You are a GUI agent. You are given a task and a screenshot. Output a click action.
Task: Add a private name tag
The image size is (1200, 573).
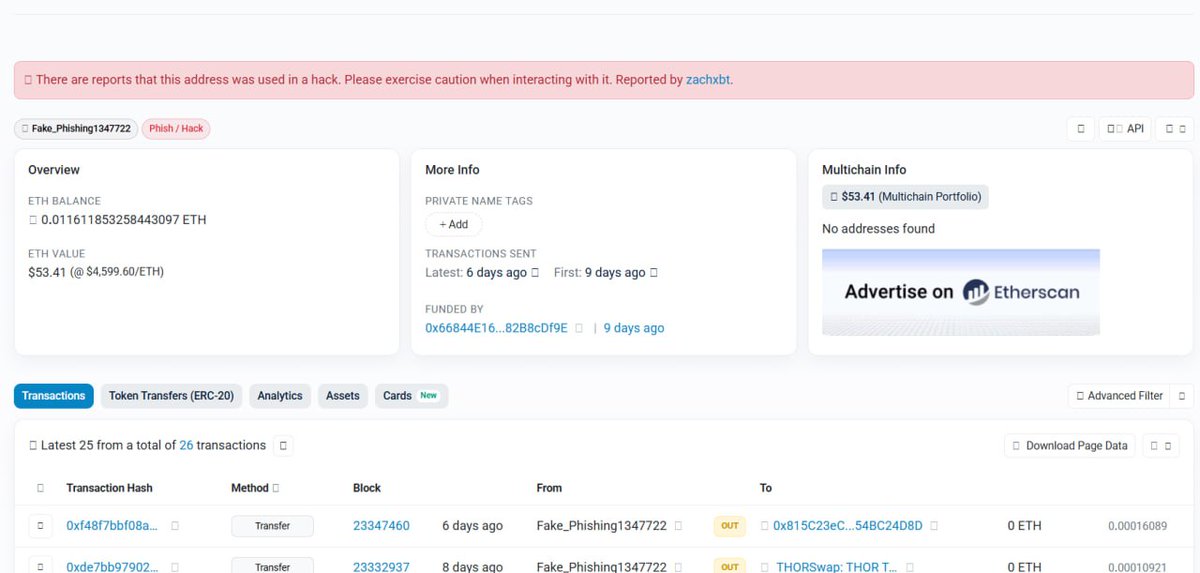tap(453, 225)
